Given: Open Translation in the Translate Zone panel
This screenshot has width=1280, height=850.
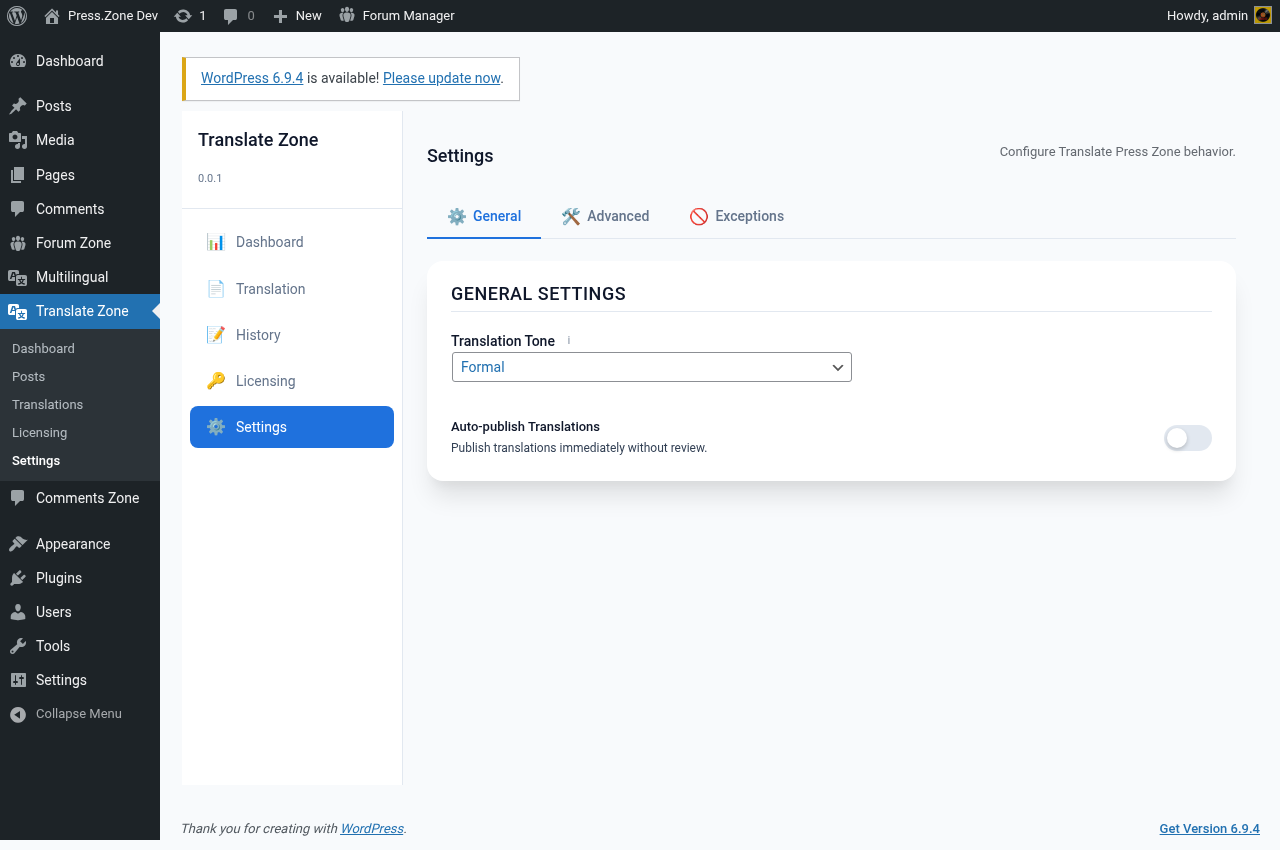Looking at the screenshot, I should coord(292,289).
